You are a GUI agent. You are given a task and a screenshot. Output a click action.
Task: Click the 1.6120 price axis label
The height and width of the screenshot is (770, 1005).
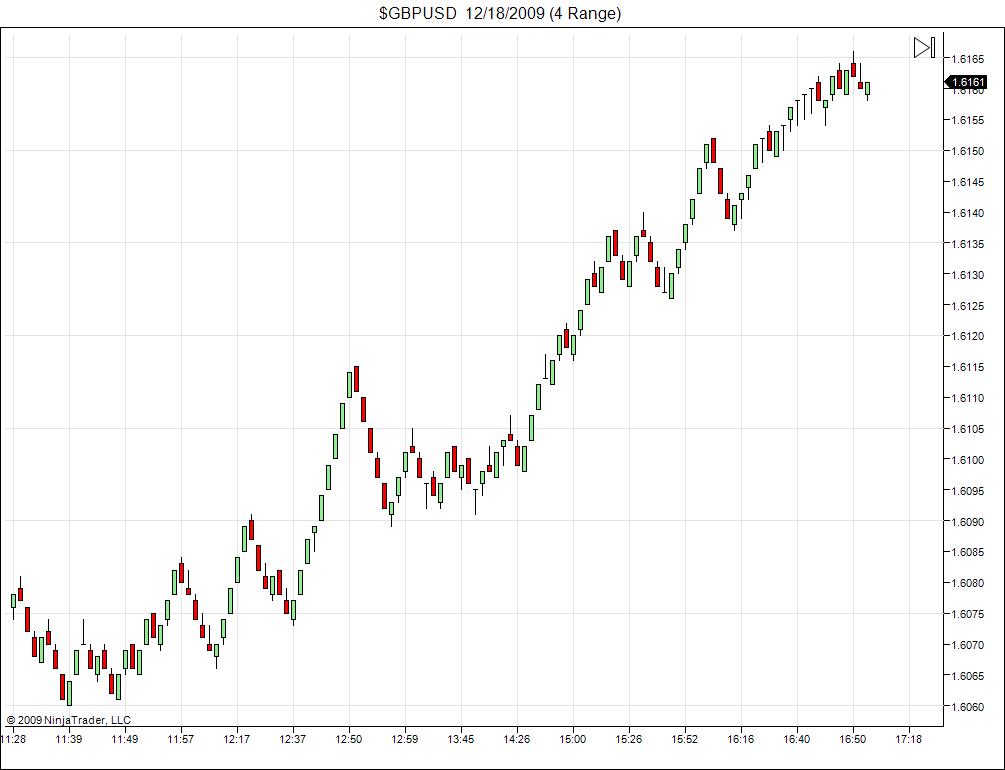967,336
